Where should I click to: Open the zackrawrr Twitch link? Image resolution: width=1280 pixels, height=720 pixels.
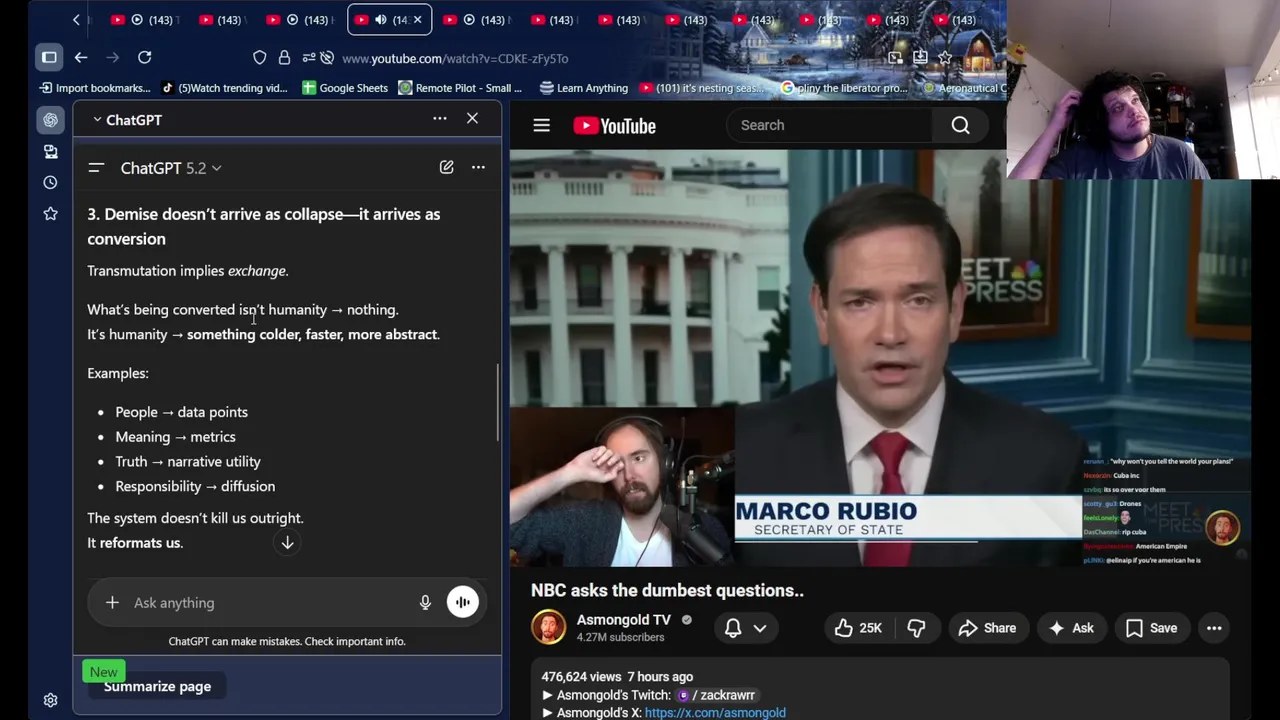[716, 695]
